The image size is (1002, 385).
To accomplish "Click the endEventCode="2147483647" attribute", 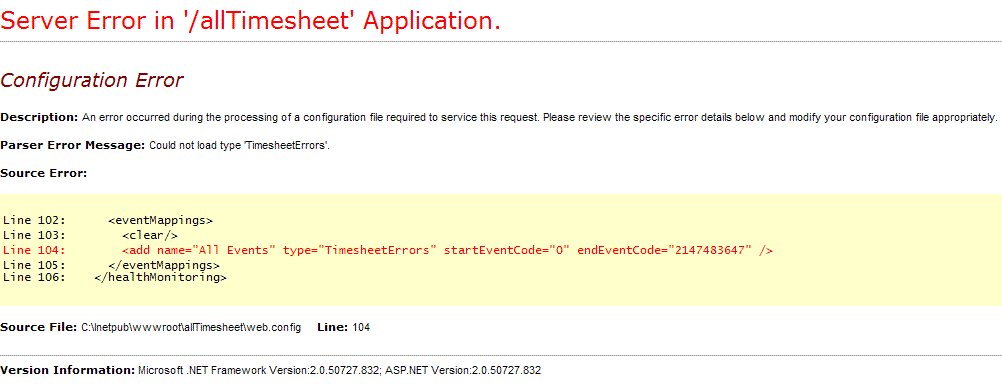I will (665, 250).
